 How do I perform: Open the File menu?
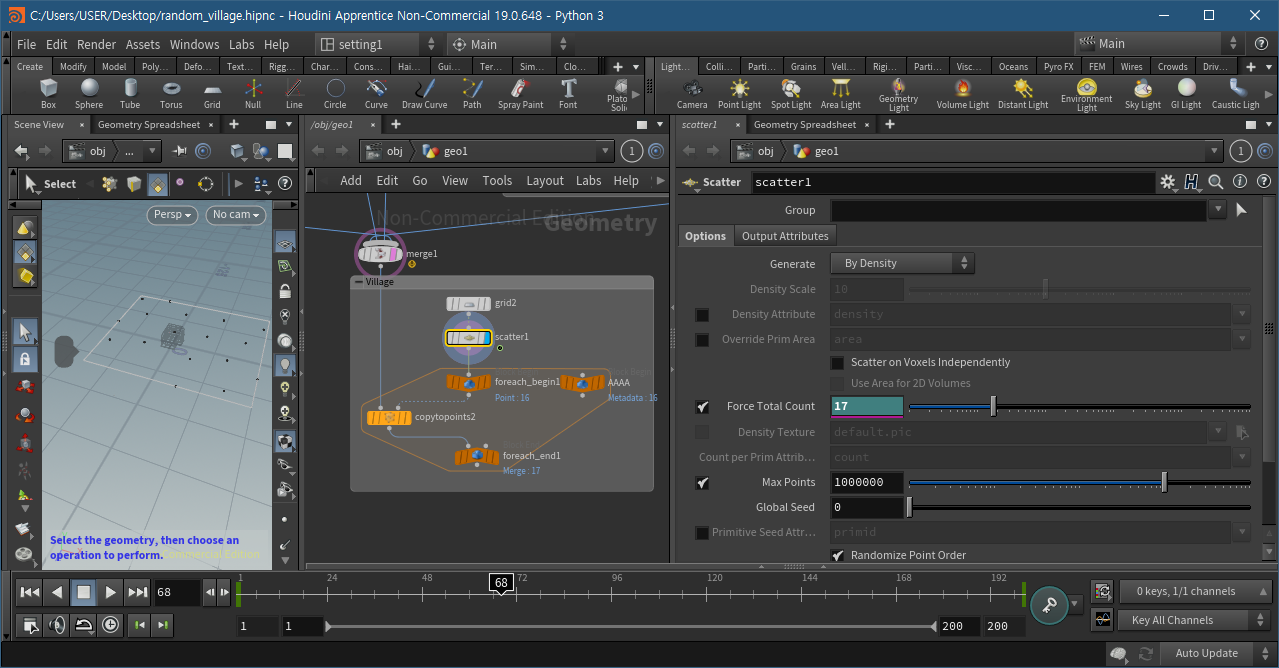tap(27, 44)
